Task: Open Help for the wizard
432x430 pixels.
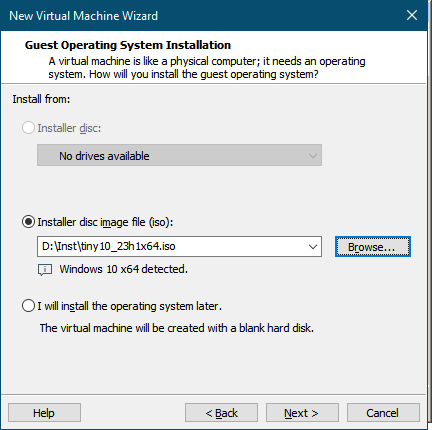Action: [44, 413]
